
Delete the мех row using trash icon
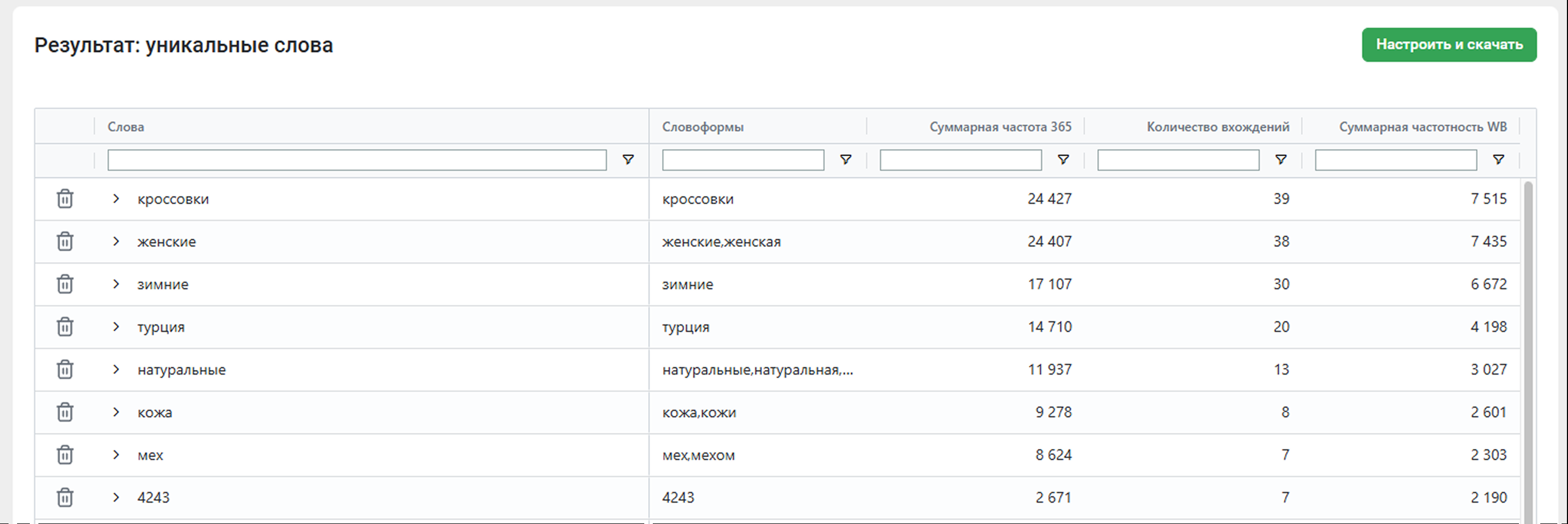pos(65,455)
